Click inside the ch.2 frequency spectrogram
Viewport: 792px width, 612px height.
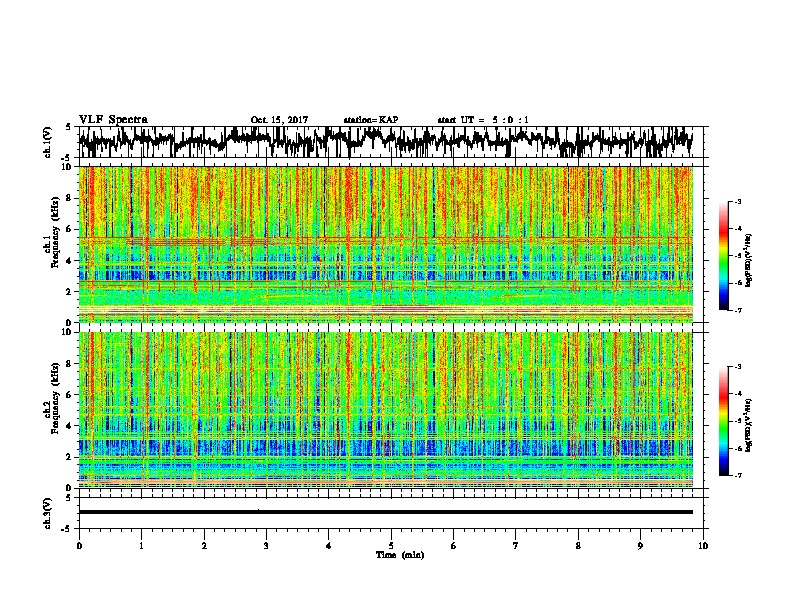click(385, 410)
